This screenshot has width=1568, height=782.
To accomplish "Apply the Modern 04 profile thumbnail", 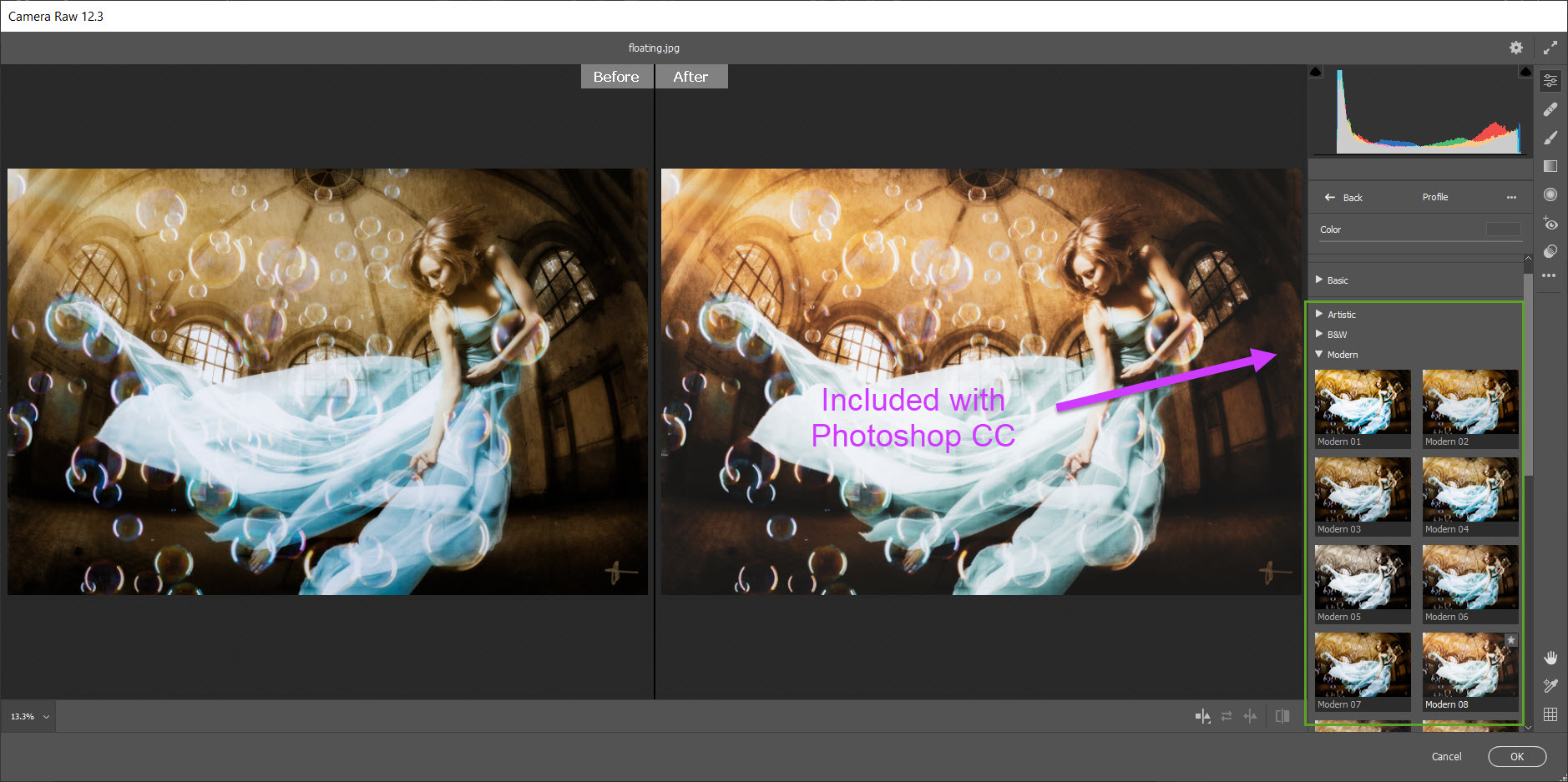I will point(1469,490).
